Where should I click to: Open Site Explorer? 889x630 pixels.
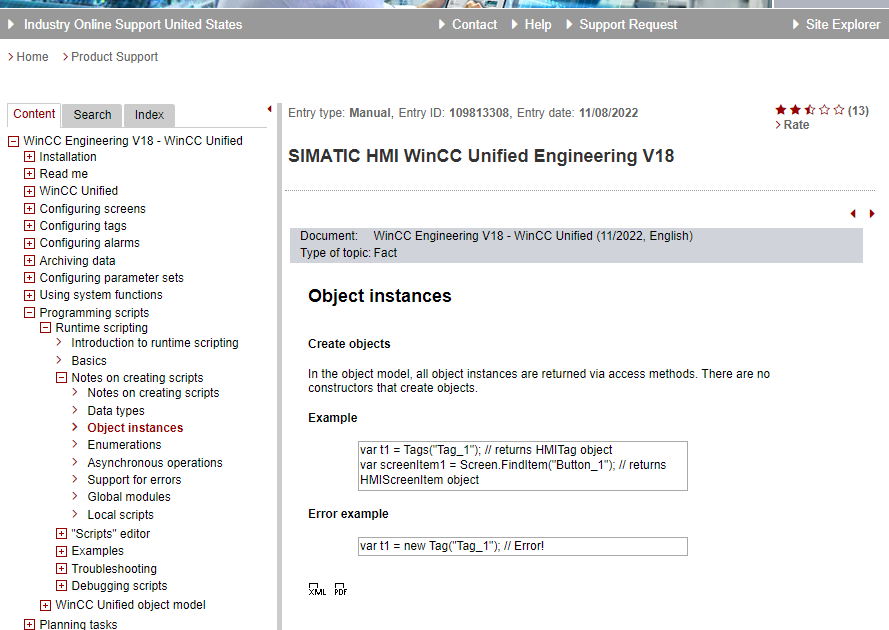(843, 24)
